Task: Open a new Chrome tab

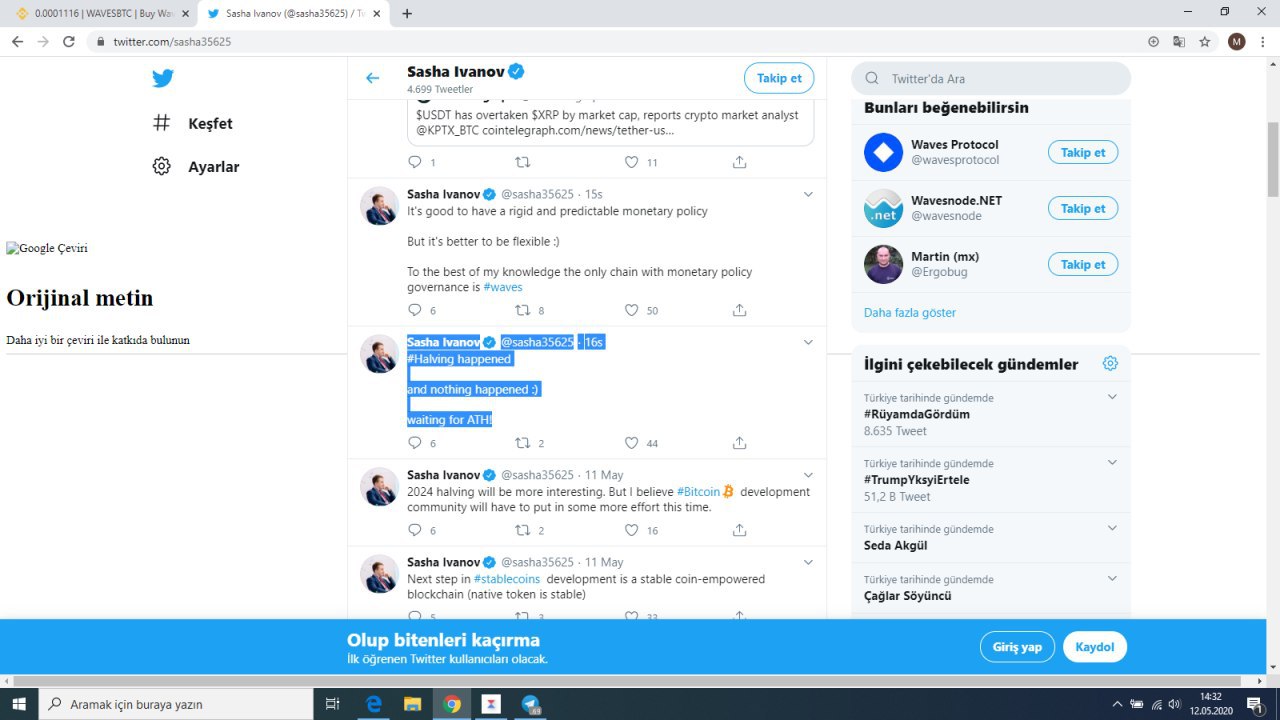Action: (x=407, y=13)
